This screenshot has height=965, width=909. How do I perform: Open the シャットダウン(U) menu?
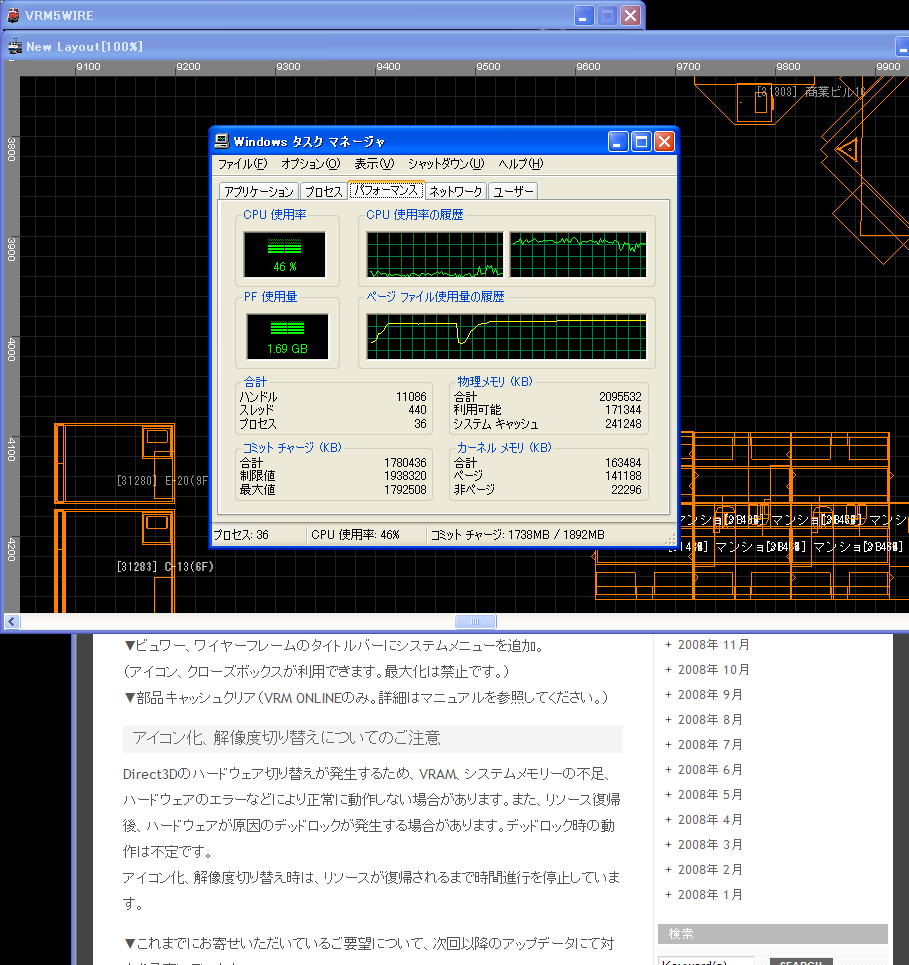[x=446, y=164]
